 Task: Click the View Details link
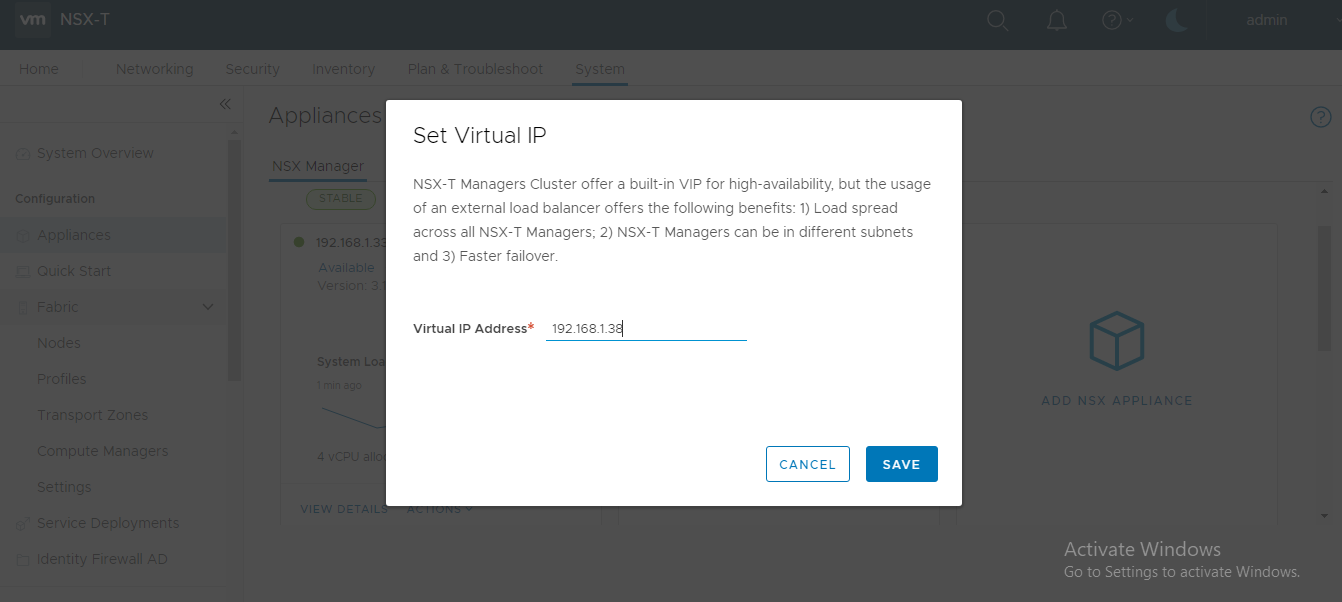[x=344, y=509]
